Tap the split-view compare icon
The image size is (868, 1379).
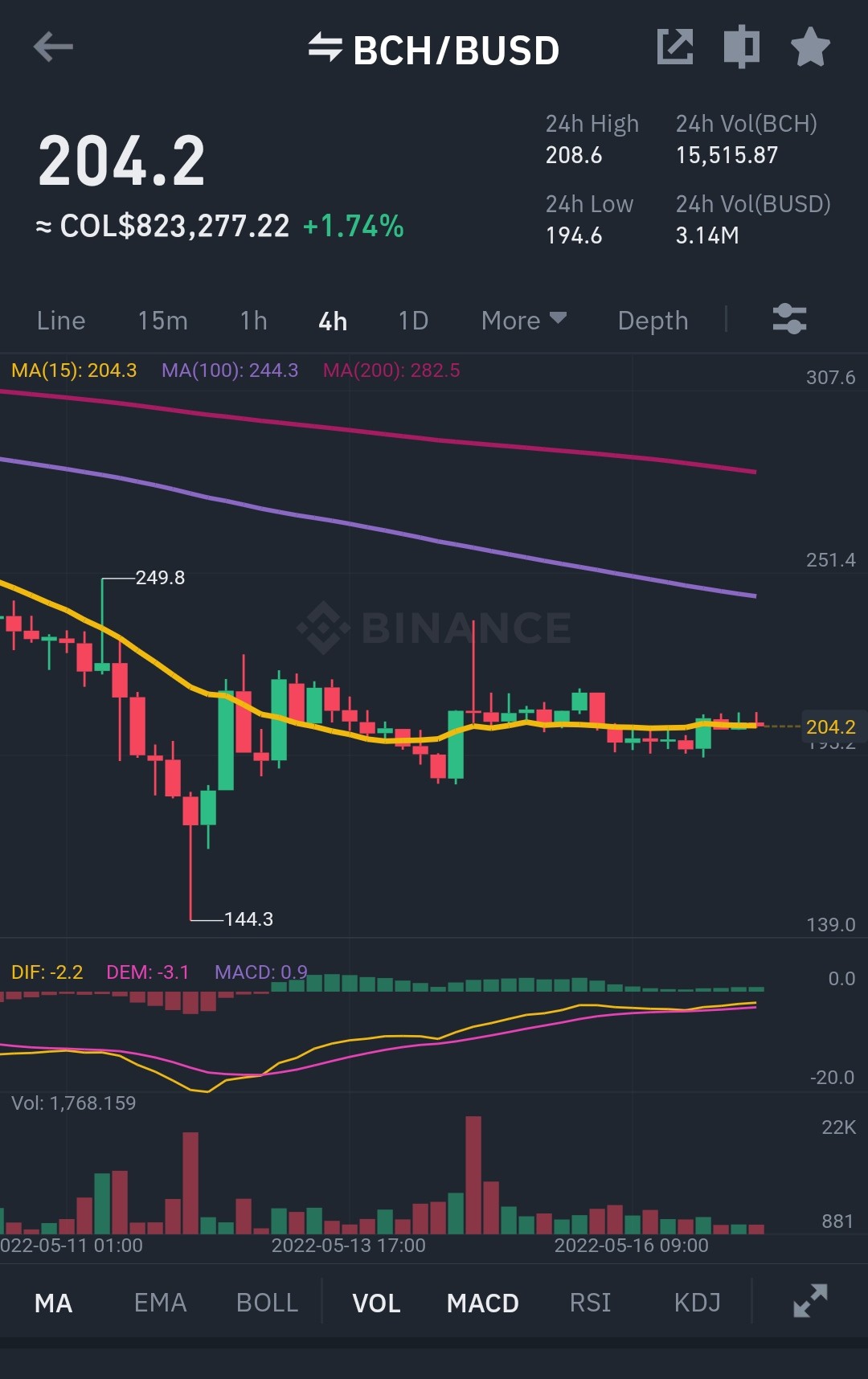point(741,47)
